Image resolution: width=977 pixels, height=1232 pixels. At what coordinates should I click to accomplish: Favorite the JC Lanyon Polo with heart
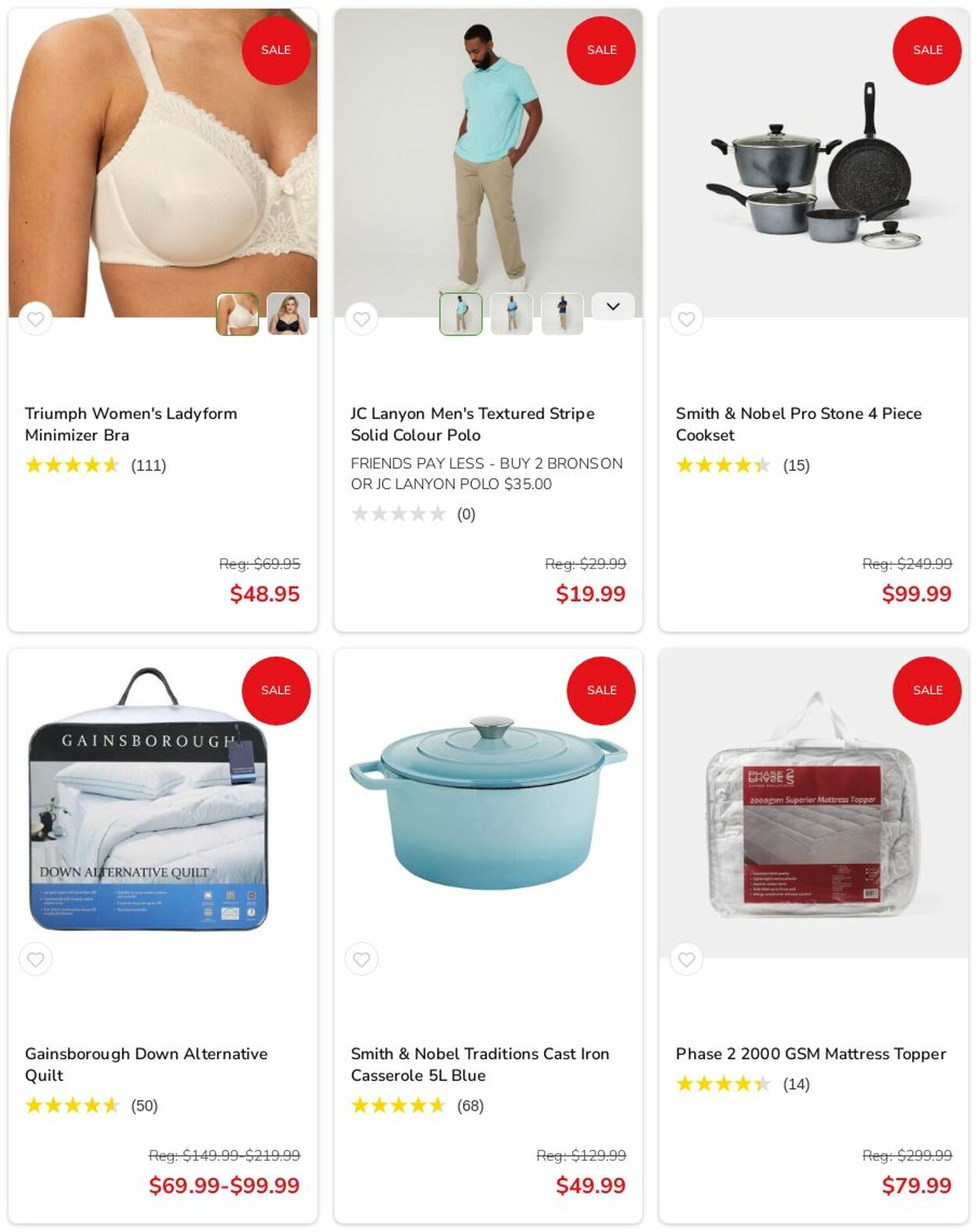361,319
